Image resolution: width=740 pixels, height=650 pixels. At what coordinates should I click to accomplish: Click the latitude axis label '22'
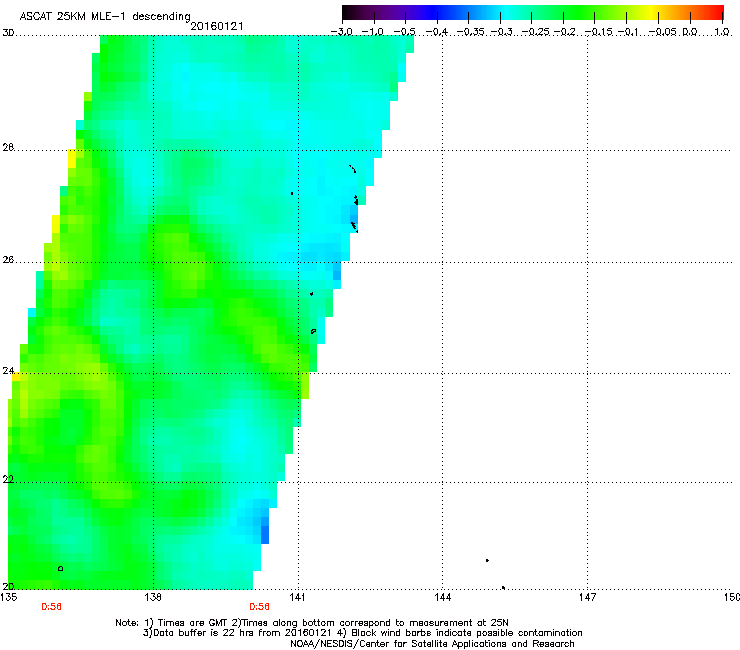(8, 479)
